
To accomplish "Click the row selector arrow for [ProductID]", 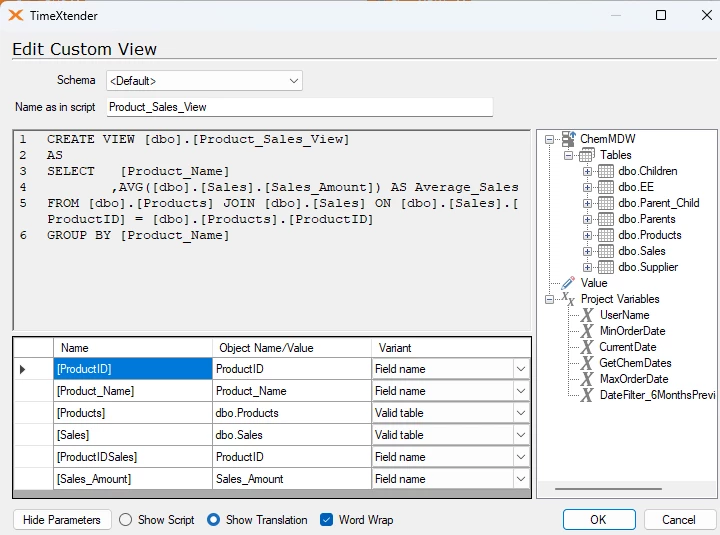I will [x=22, y=369].
